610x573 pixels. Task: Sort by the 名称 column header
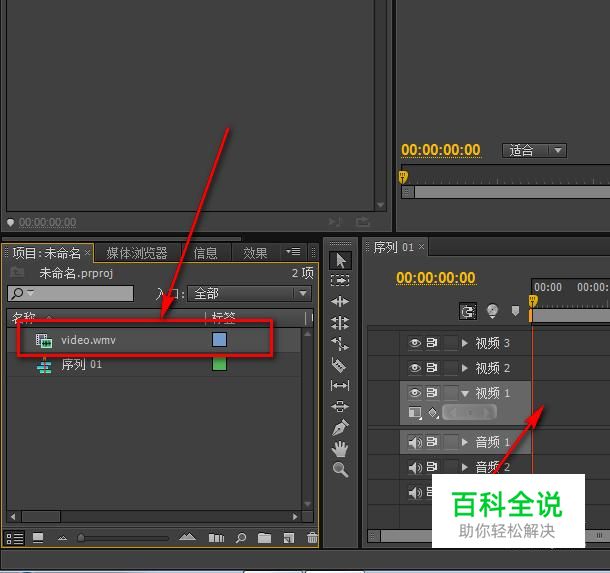23,318
